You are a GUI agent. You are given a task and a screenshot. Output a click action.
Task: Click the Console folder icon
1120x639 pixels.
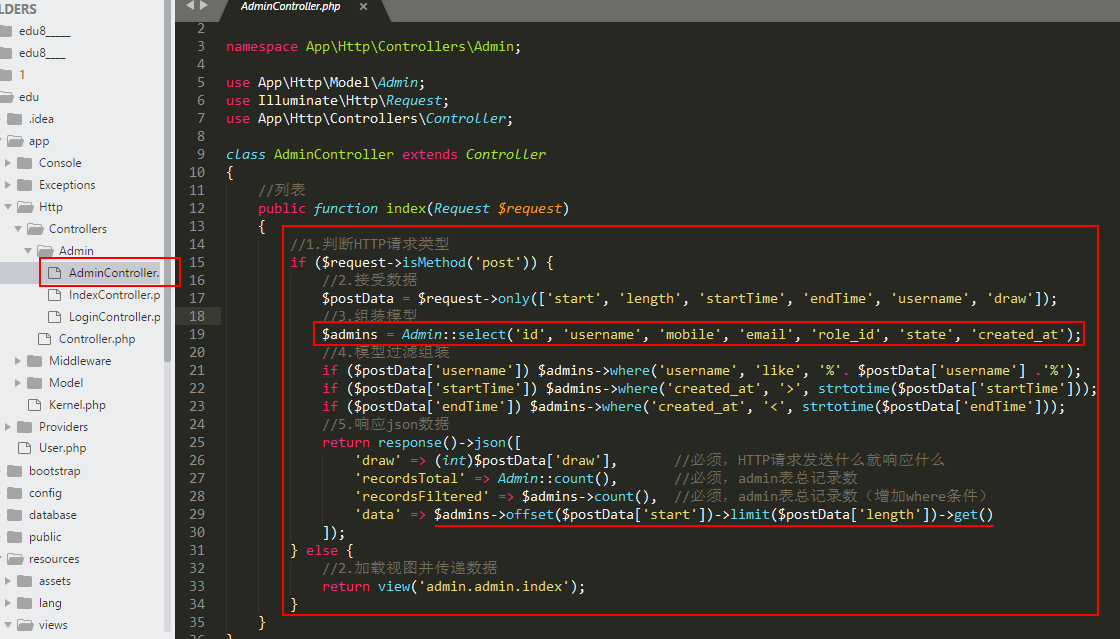[25, 163]
